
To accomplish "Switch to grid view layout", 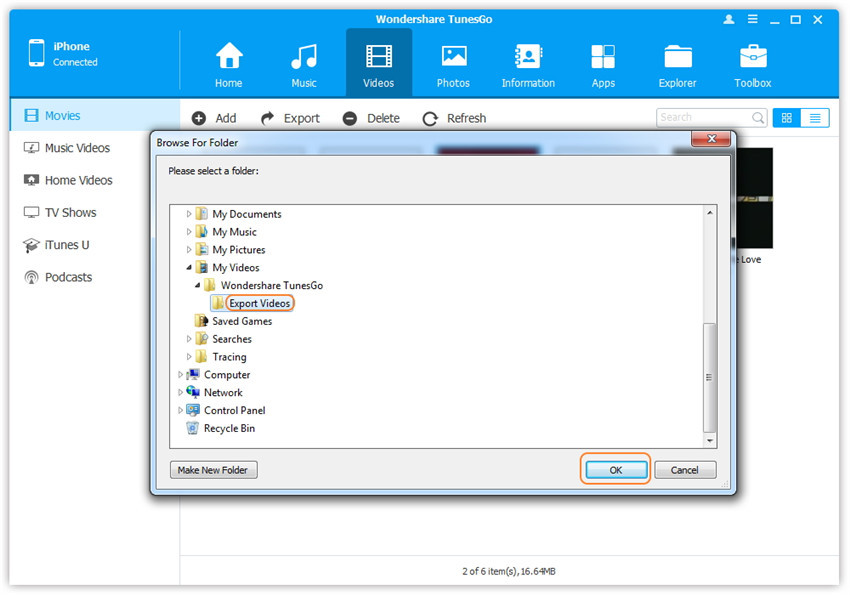I will tap(786, 118).
